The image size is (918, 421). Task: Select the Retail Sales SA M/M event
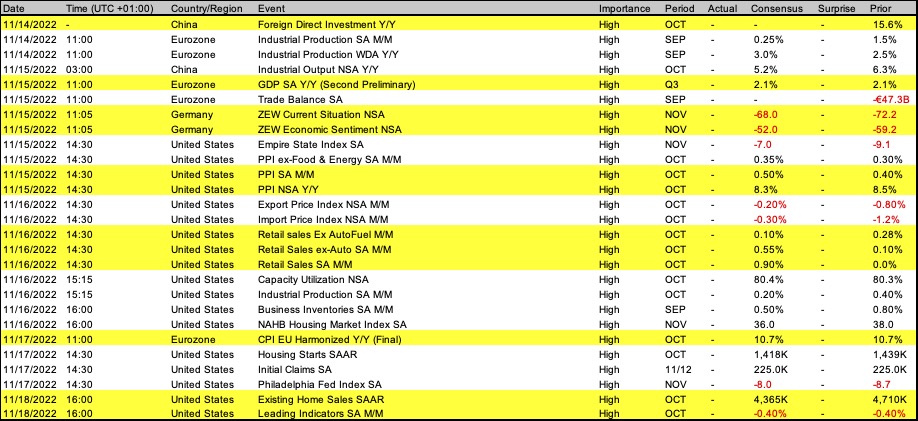[305, 265]
